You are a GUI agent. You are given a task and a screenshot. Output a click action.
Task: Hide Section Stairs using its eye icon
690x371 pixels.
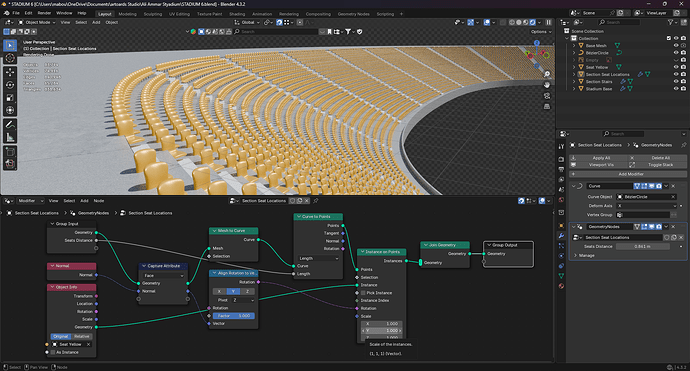tap(676, 81)
